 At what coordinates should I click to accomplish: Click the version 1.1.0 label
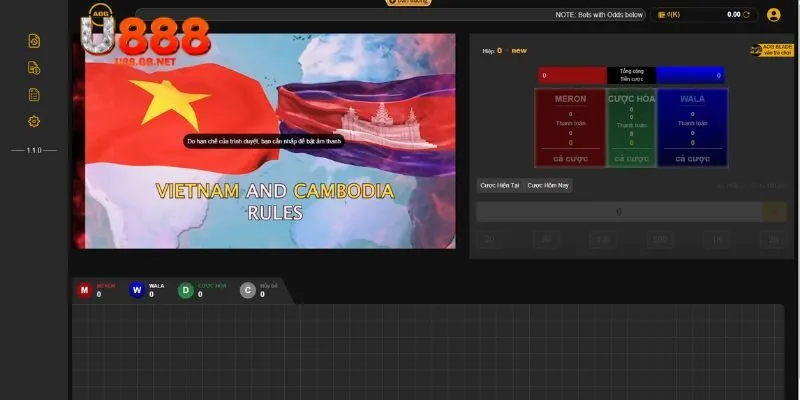pos(34,151)
